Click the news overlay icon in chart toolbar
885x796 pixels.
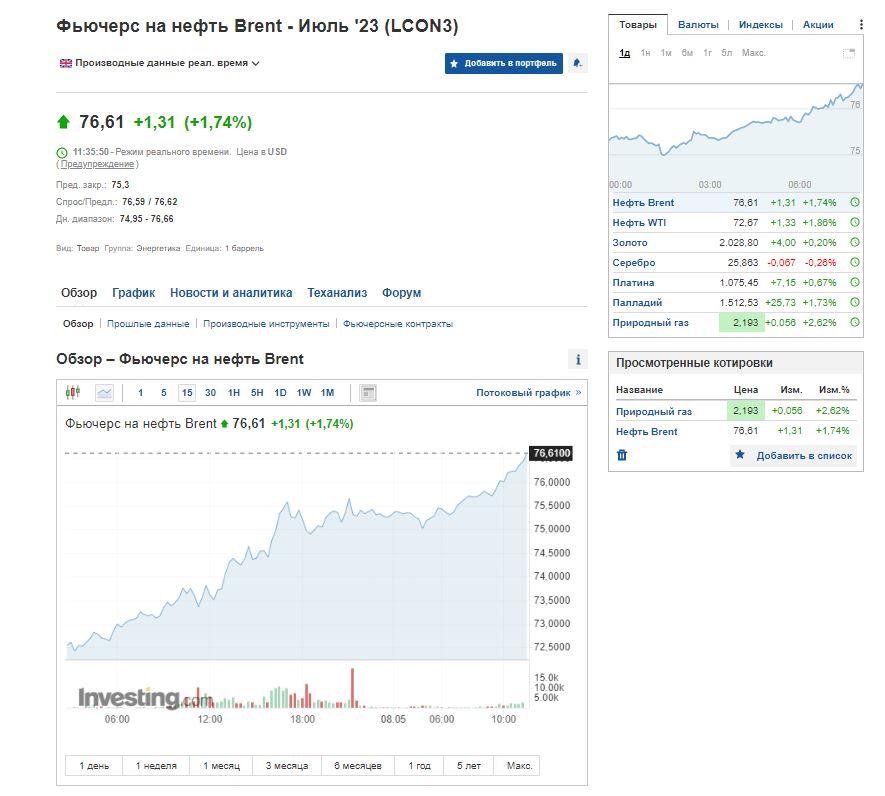coord(368,393)
